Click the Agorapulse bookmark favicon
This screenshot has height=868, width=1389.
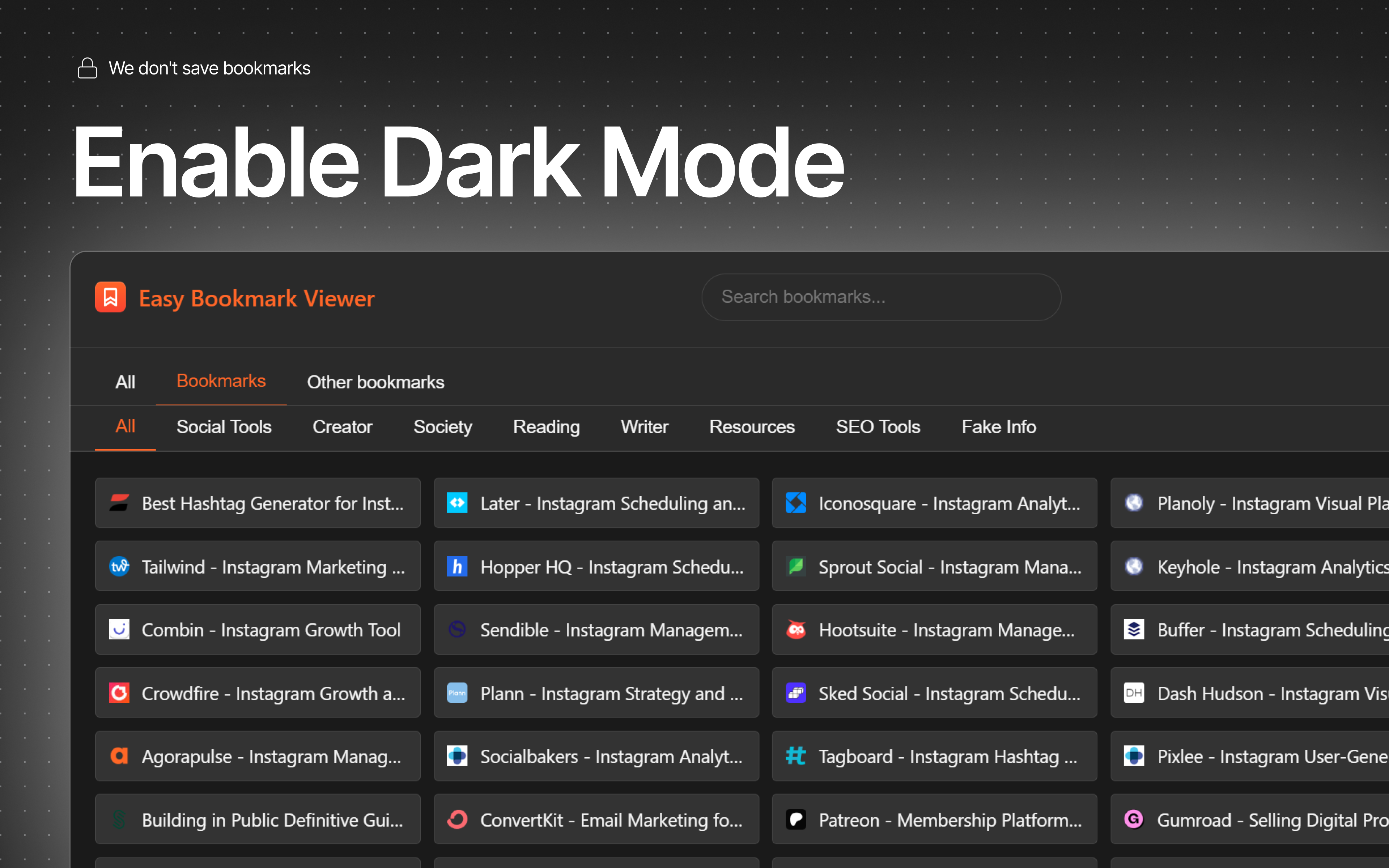point(119,756)
